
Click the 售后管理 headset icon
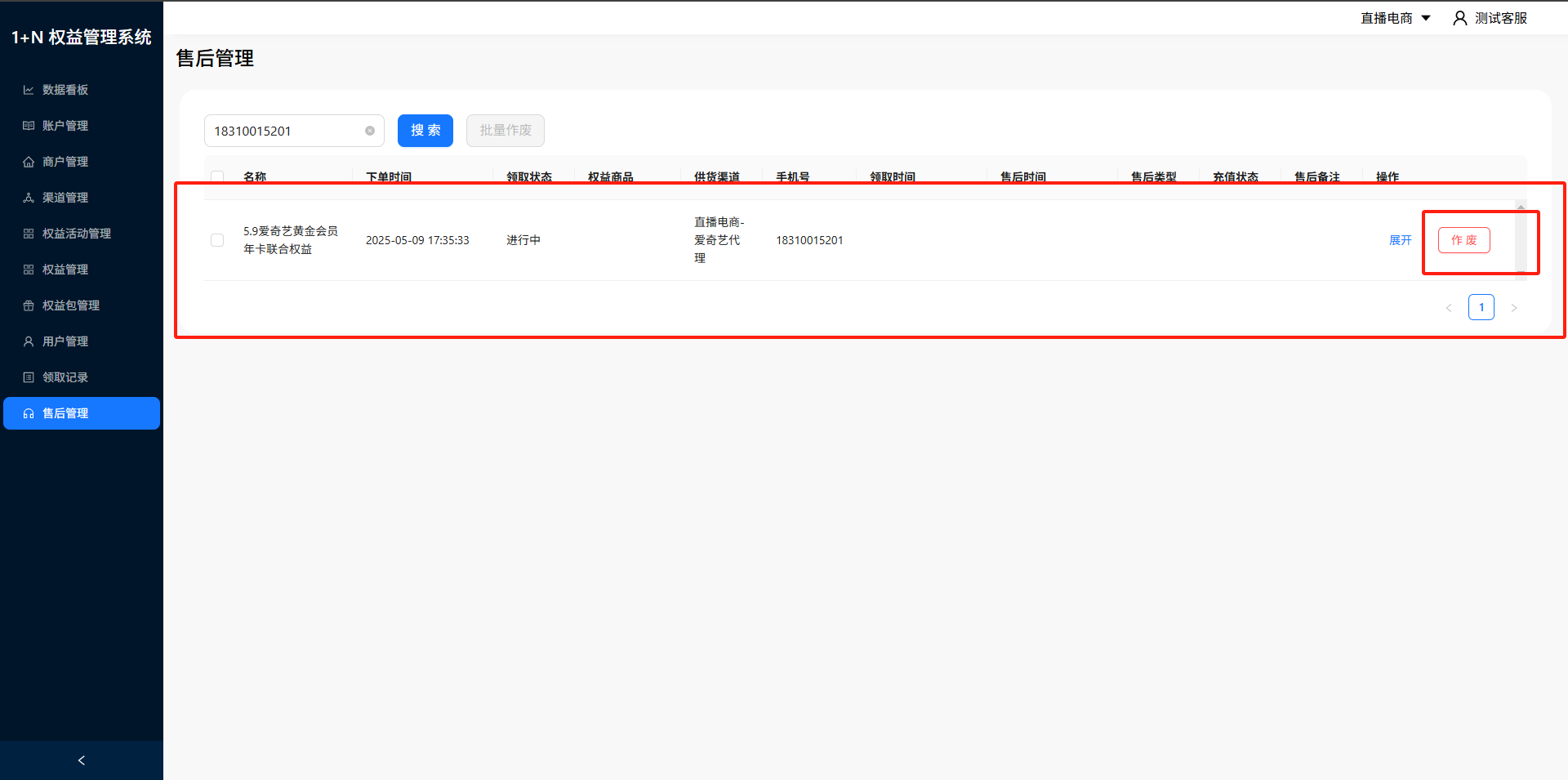29,413
